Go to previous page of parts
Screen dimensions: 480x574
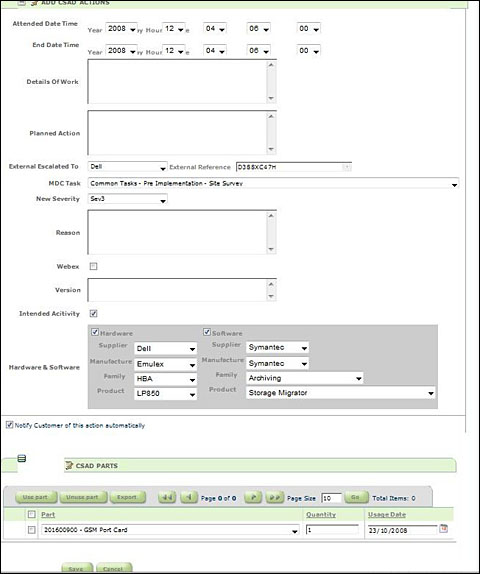[189, 497]
